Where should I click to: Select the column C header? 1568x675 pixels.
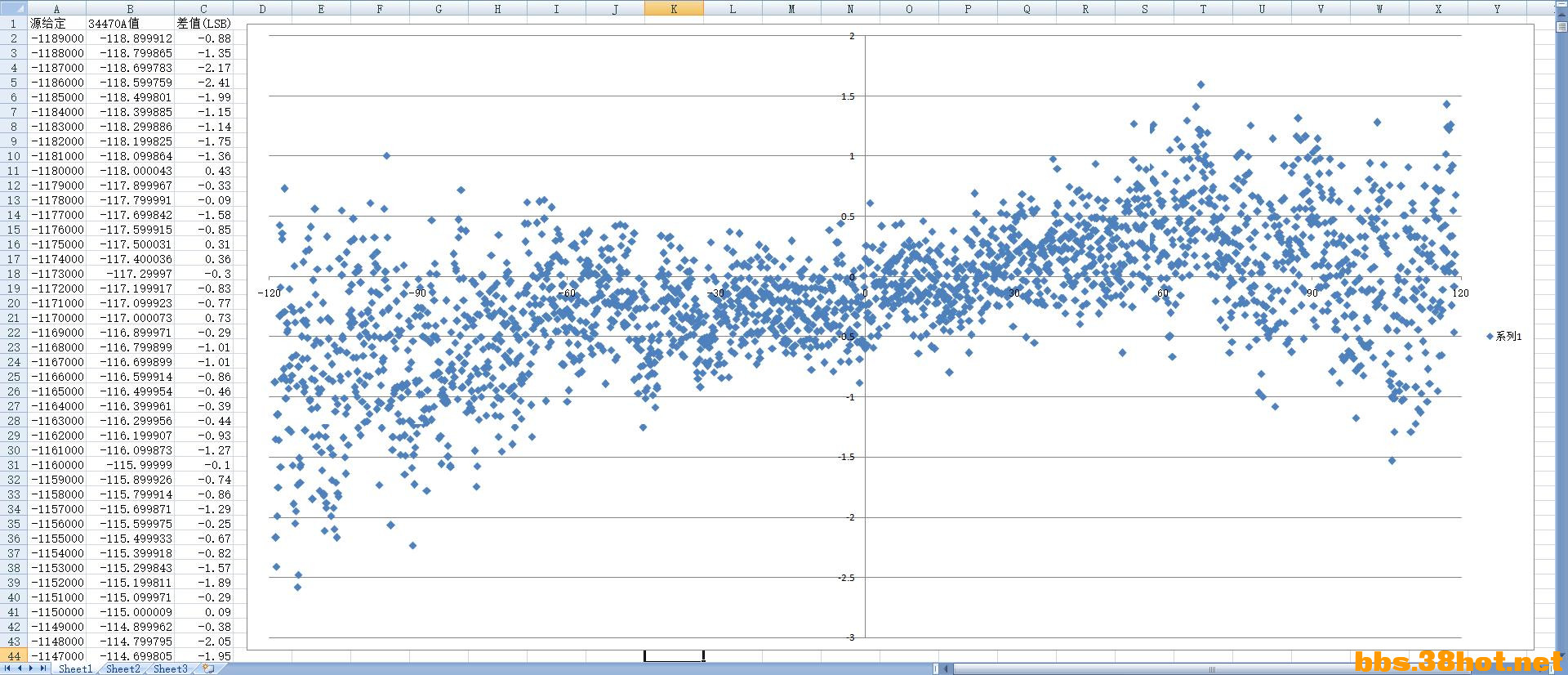pyautogui.click(x=203, y=8)
